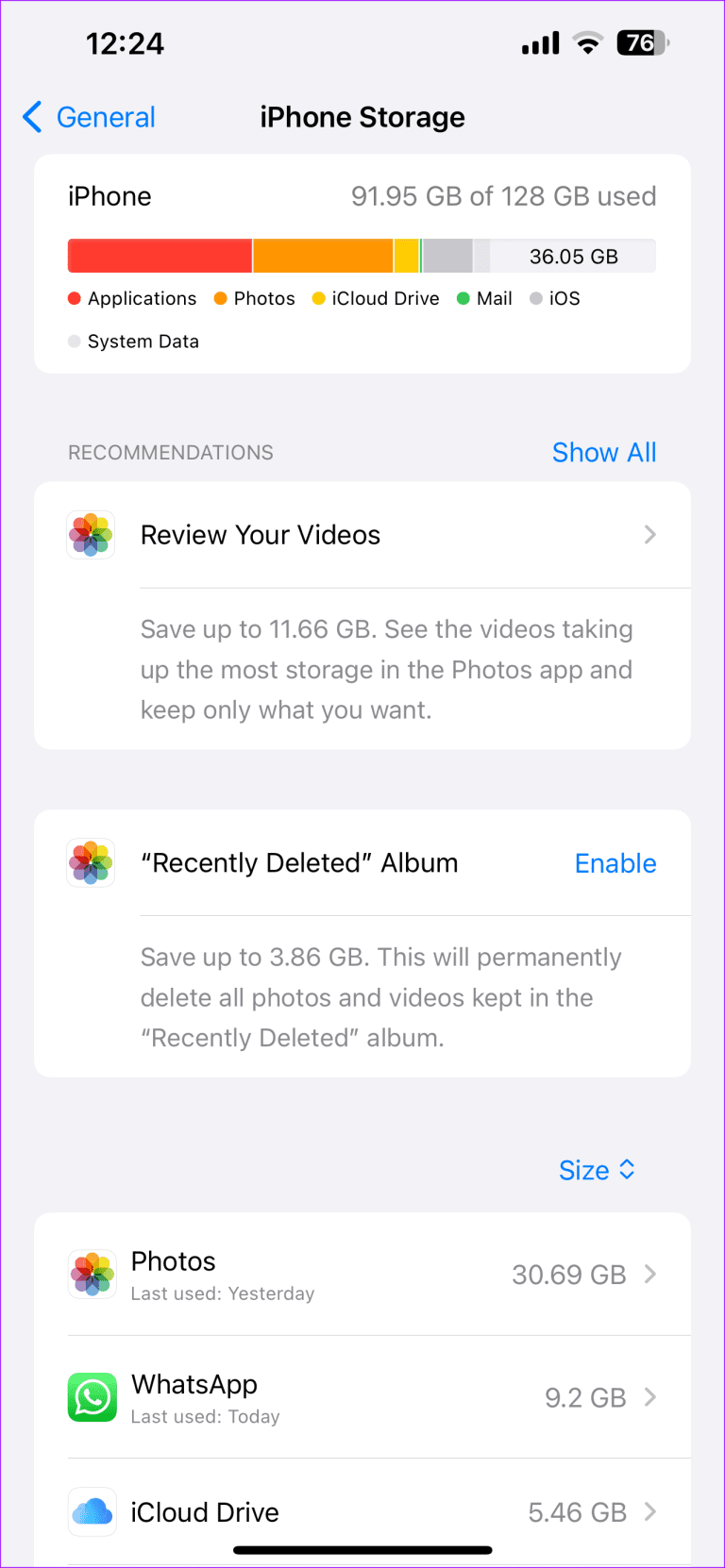Enable the Recently Deleted Album recommendation
This screenshot has height=1568, width=725.
pyautogui.click(x=615, y=862)
